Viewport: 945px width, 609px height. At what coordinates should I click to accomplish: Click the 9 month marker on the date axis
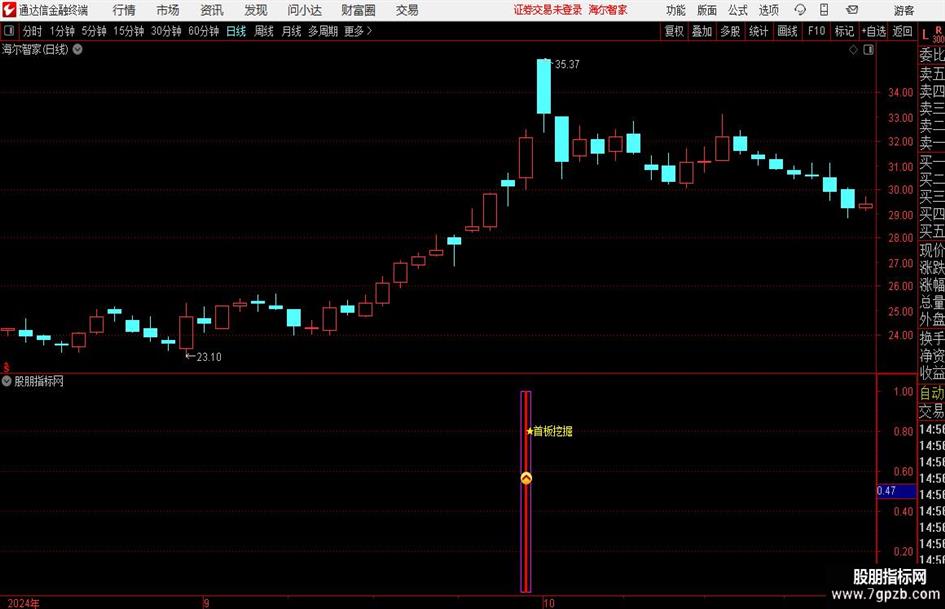(206, 603)
